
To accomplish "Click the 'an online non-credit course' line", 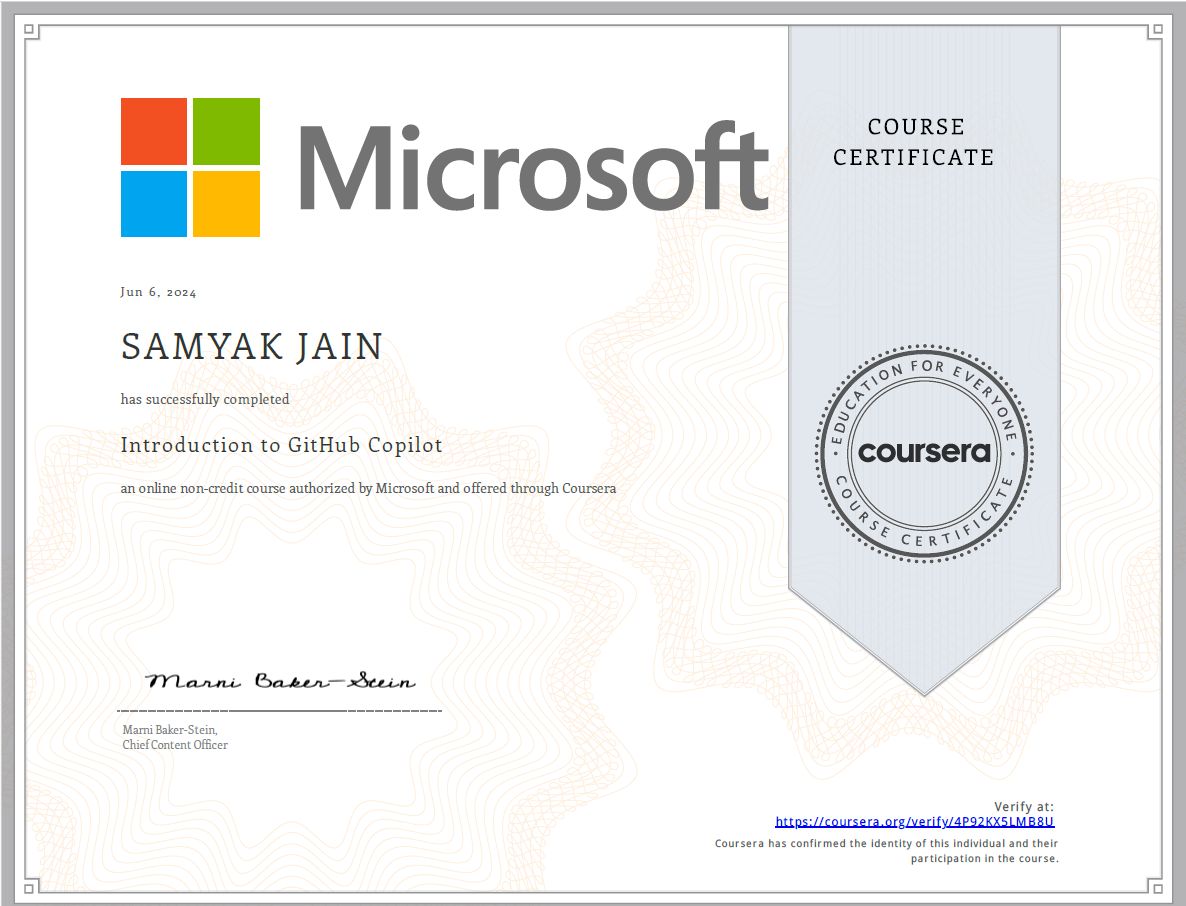I will (x=368, y=489).
